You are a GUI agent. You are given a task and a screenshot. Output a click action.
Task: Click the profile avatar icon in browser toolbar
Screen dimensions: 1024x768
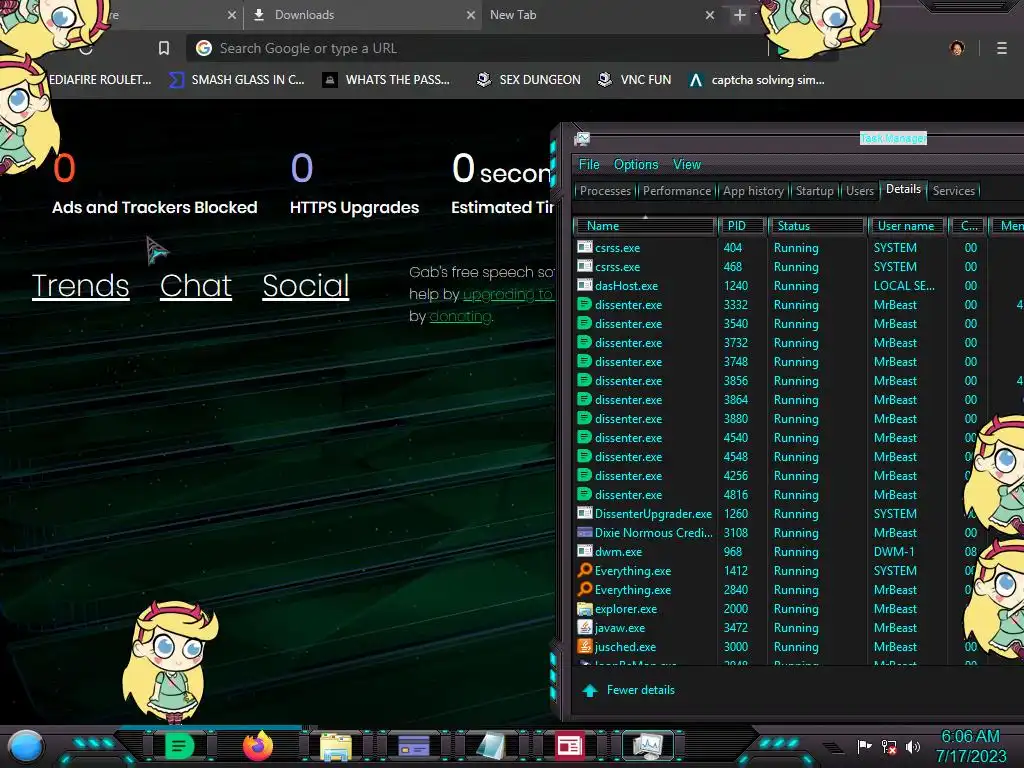[x=957, y=48]
